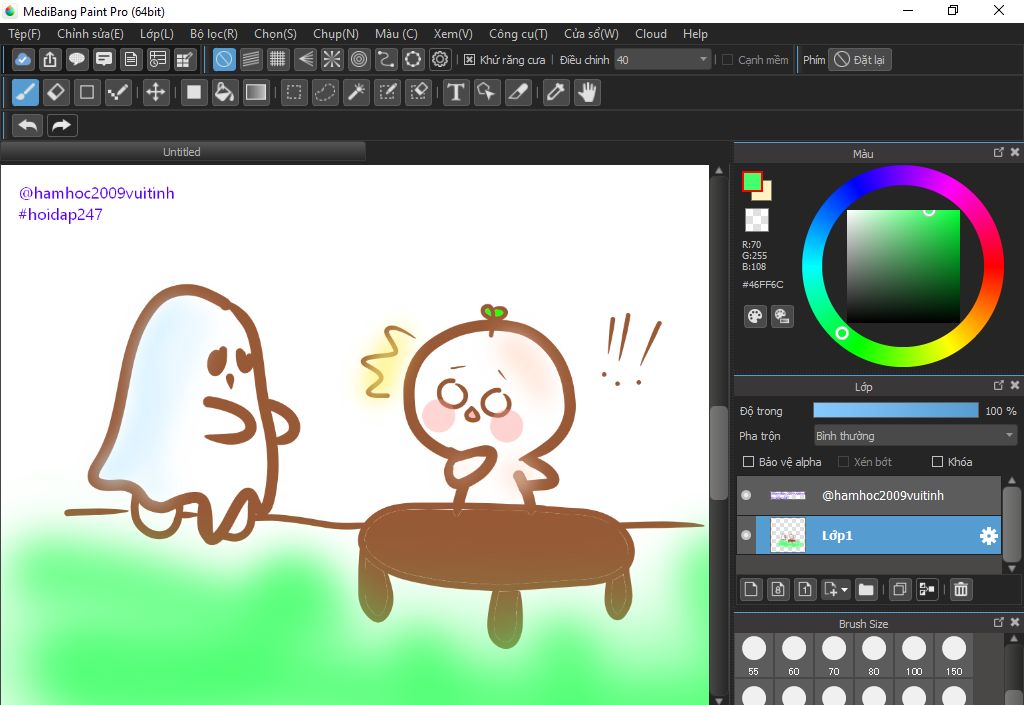Select the Eraser tool
The height and width of the screenshot is (705, 1024).
56,92
